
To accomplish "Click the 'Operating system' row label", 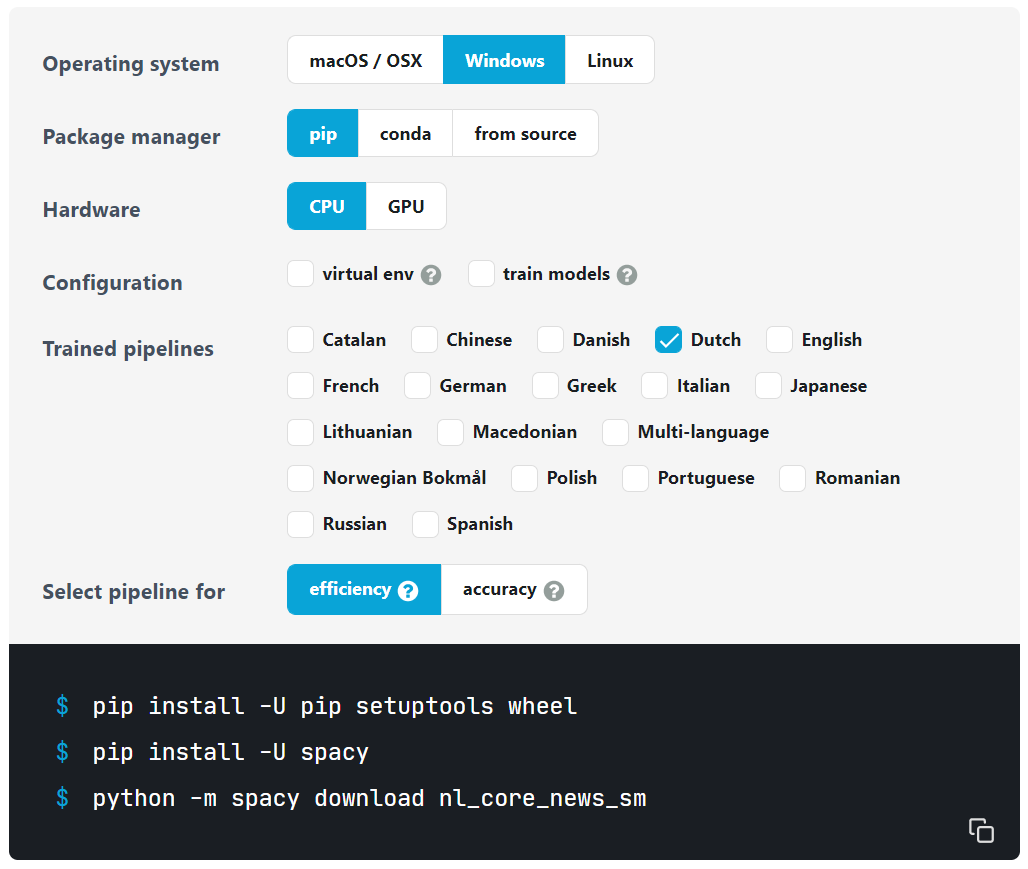I will (x=130, y=64).
